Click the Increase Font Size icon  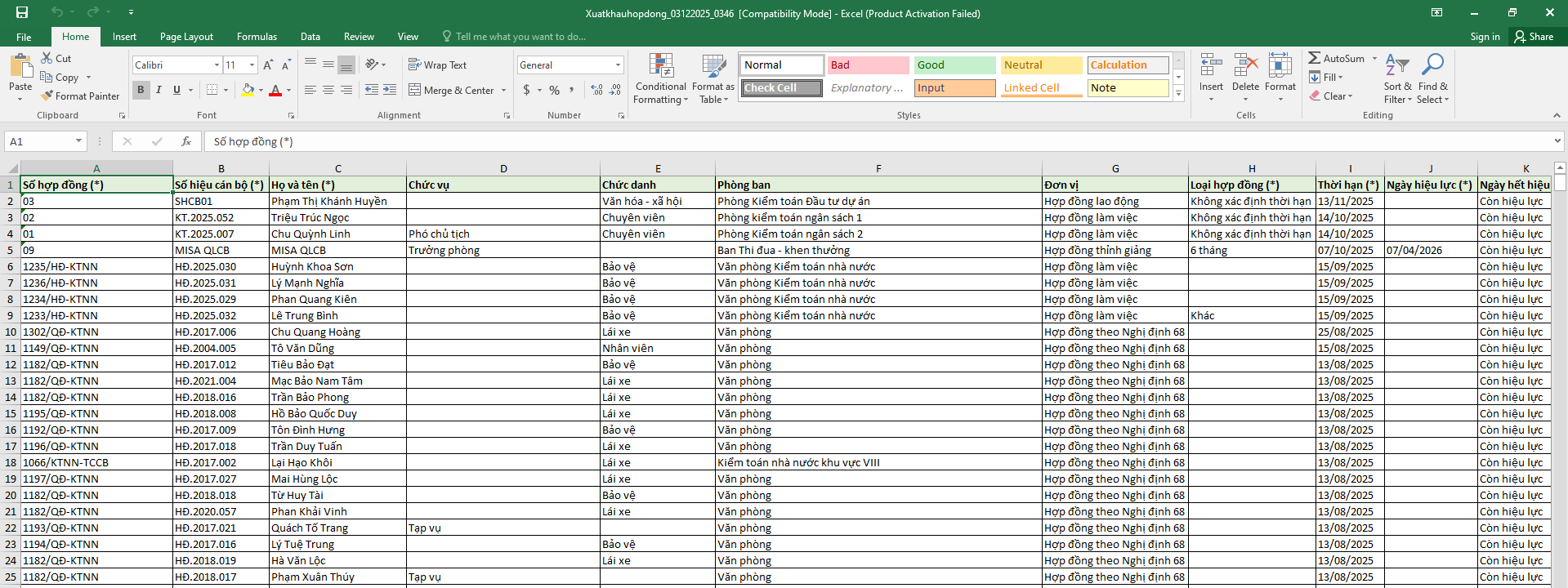pos(268,65)
